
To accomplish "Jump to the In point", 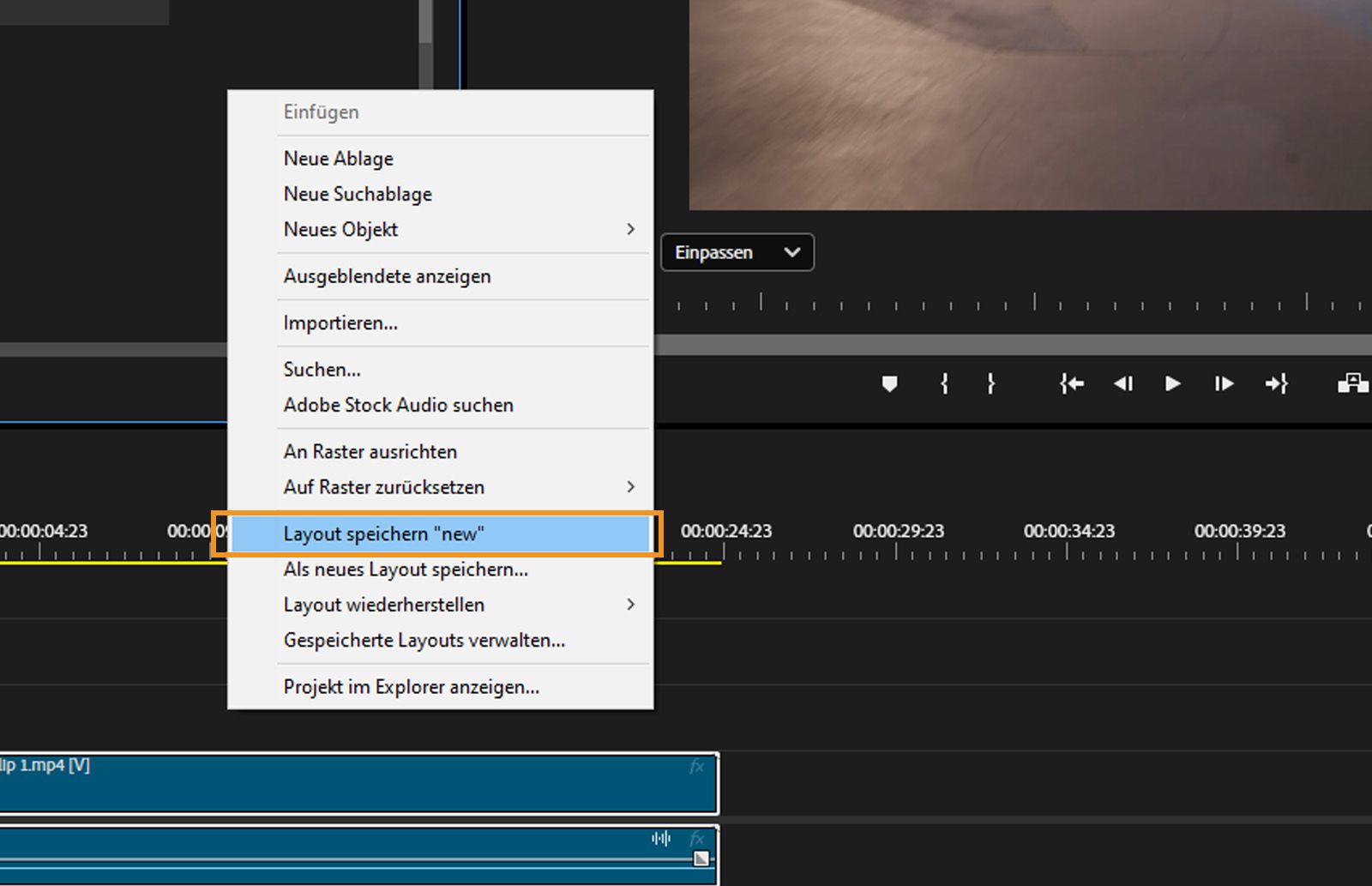I will coord(1071,383).
